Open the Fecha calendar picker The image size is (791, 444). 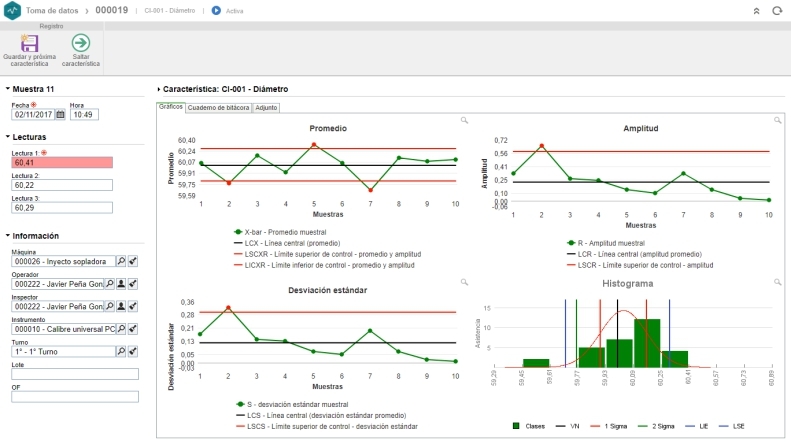[60, 115]
